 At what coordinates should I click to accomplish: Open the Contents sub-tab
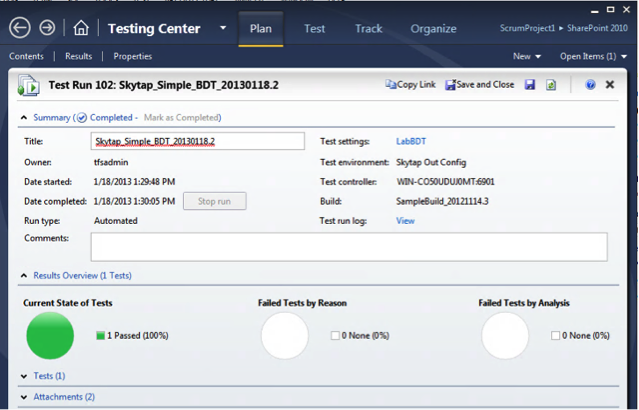26,56
